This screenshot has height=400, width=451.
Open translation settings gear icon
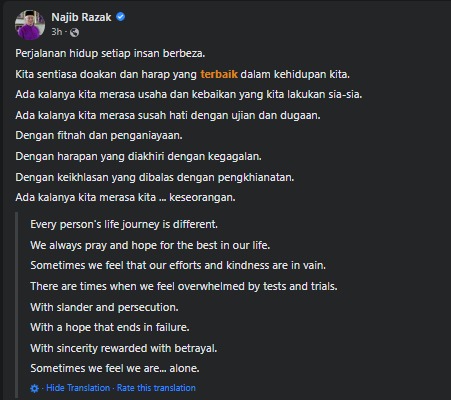point(34,388)
